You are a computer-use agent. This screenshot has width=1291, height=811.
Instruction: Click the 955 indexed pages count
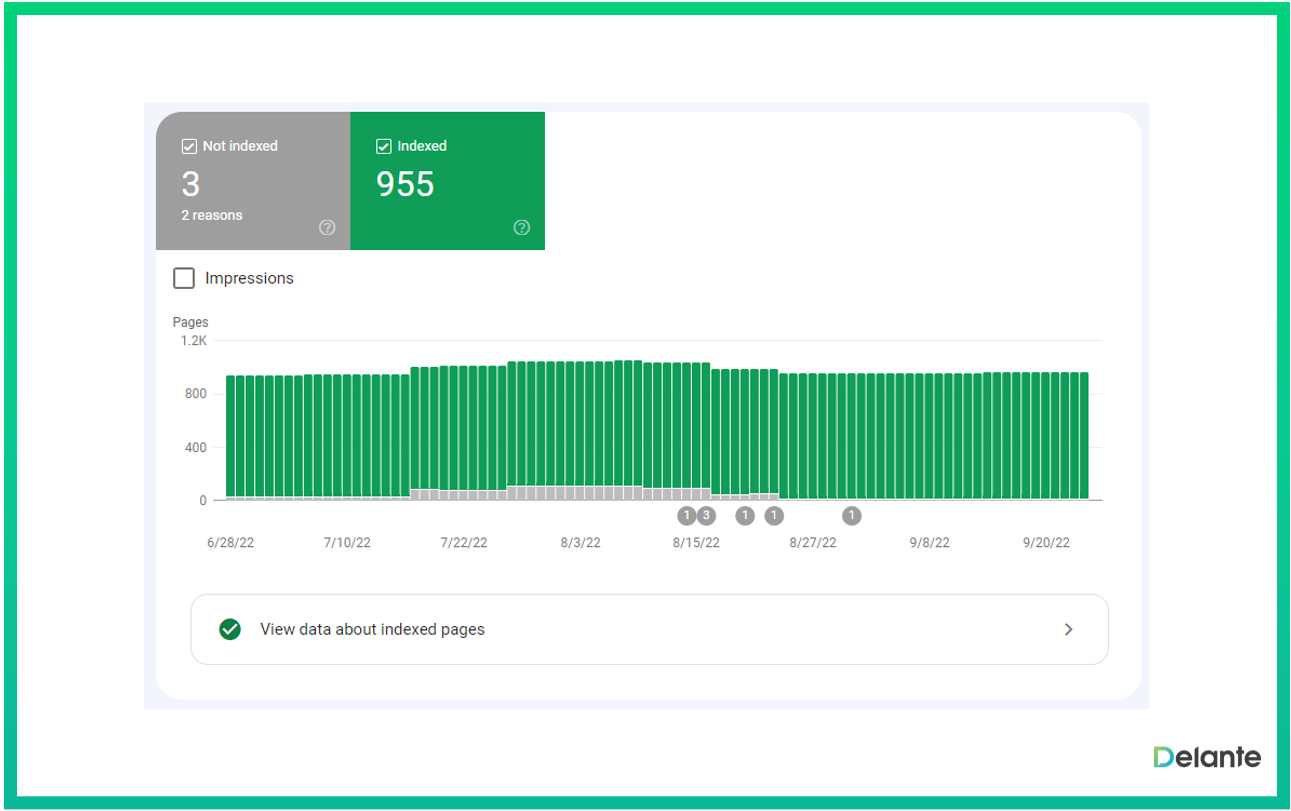point(405,184)
